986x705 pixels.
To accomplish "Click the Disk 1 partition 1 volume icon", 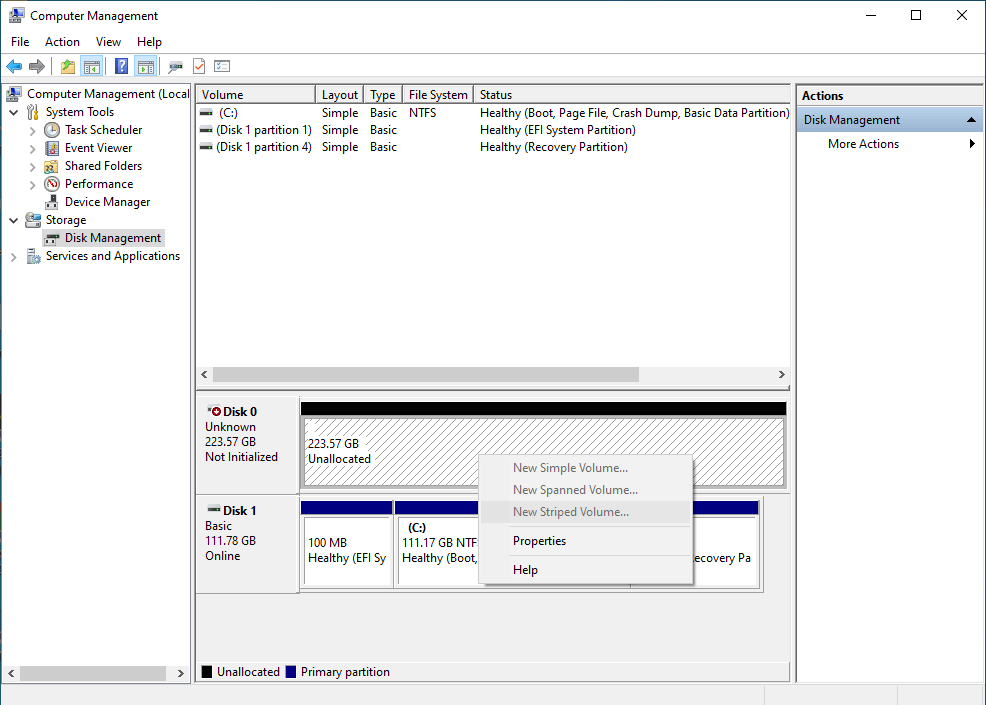I will [206, 130].
